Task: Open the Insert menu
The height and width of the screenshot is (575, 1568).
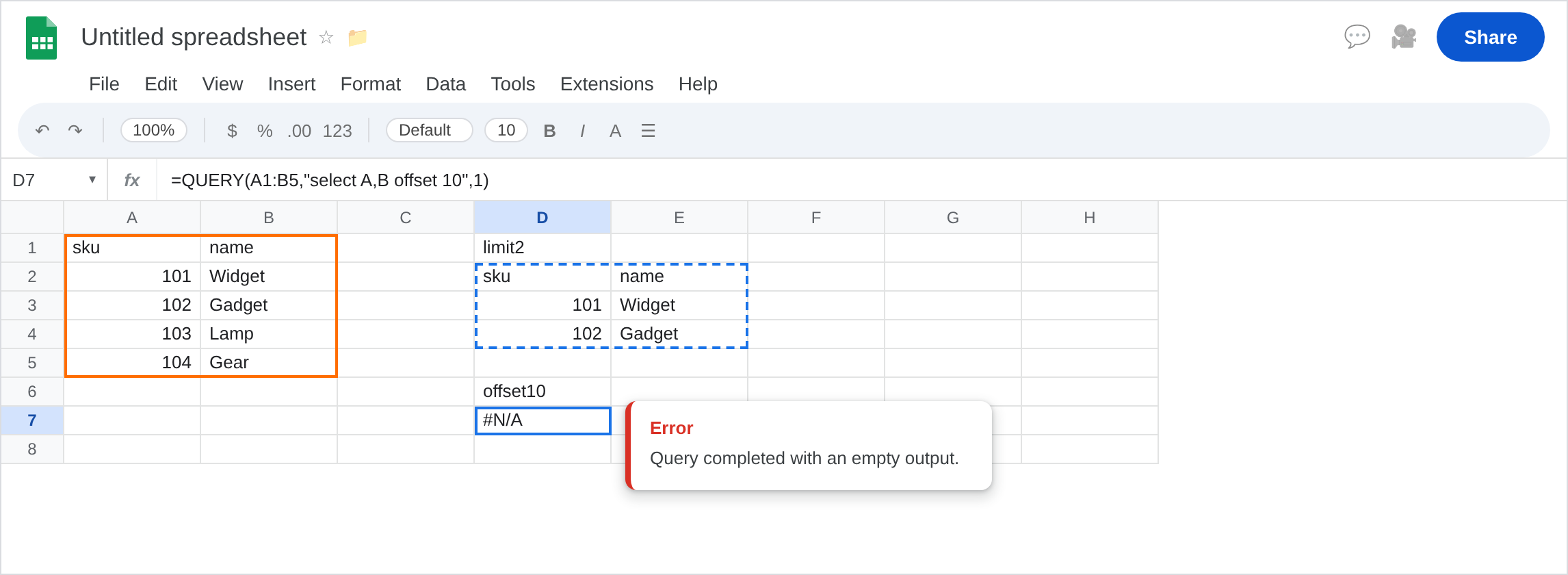Action: coord(291,84)
